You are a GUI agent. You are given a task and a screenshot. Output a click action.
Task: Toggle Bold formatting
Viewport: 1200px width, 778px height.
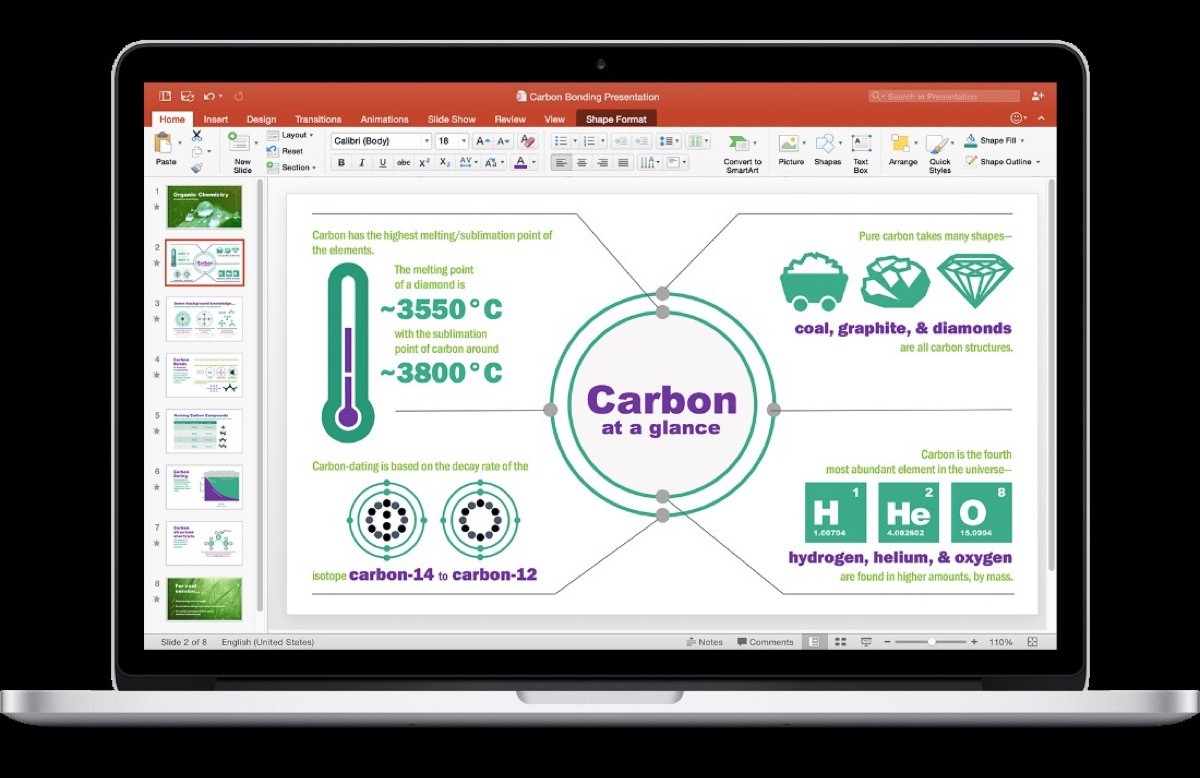[x=341, y=162]
